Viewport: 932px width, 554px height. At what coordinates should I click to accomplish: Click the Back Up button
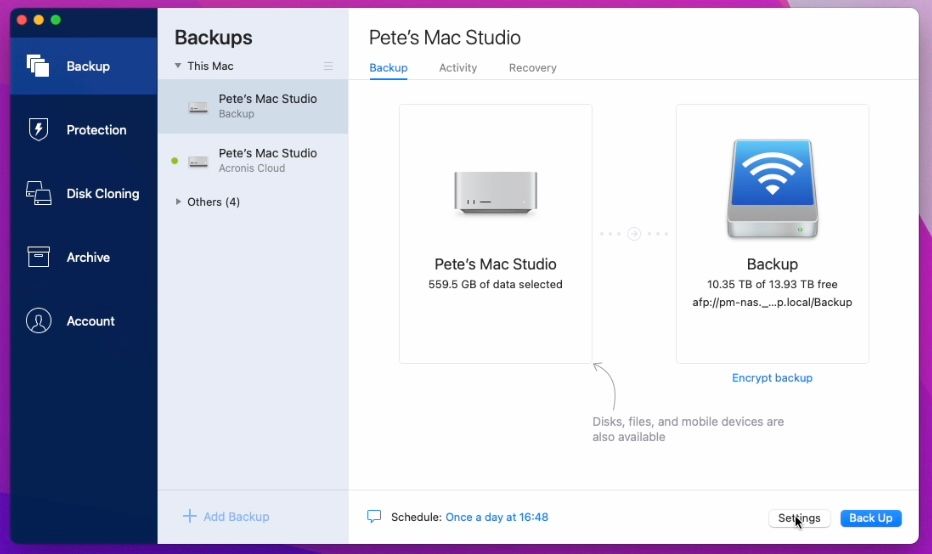[871, 518]
